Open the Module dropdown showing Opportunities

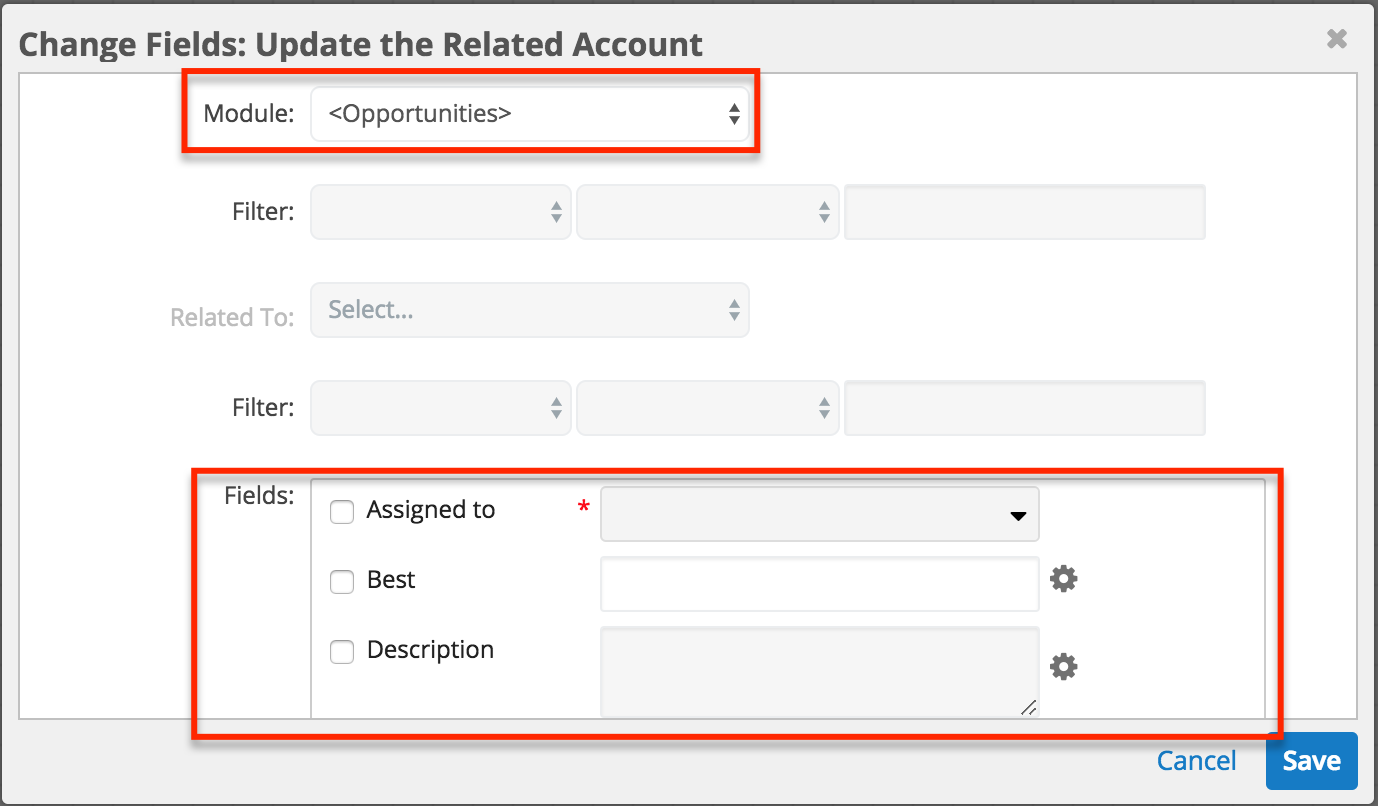(529, 114)
